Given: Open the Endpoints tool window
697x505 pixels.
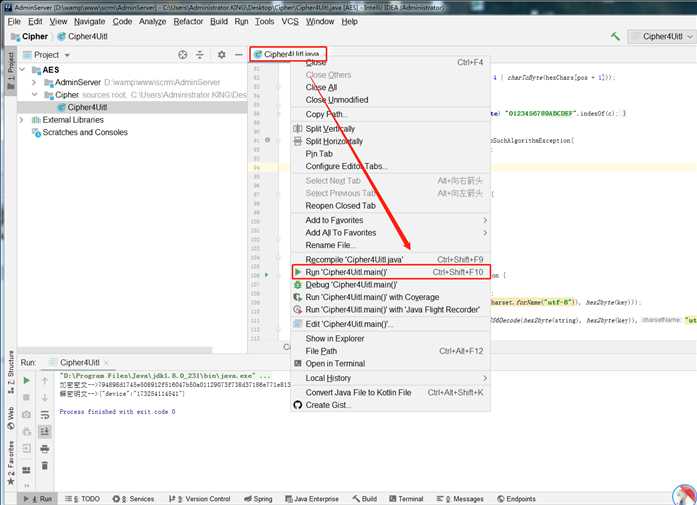Looking at the screenshot, I should point(517,499).
